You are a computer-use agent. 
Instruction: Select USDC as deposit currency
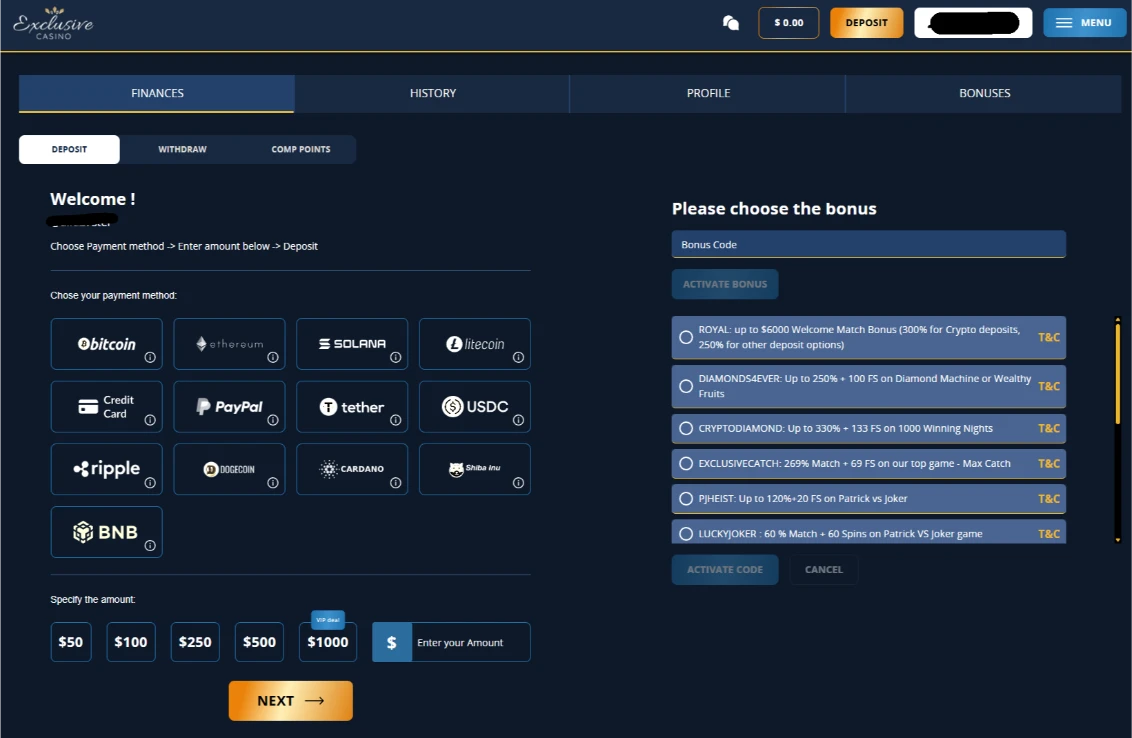[x=475, y=406]
